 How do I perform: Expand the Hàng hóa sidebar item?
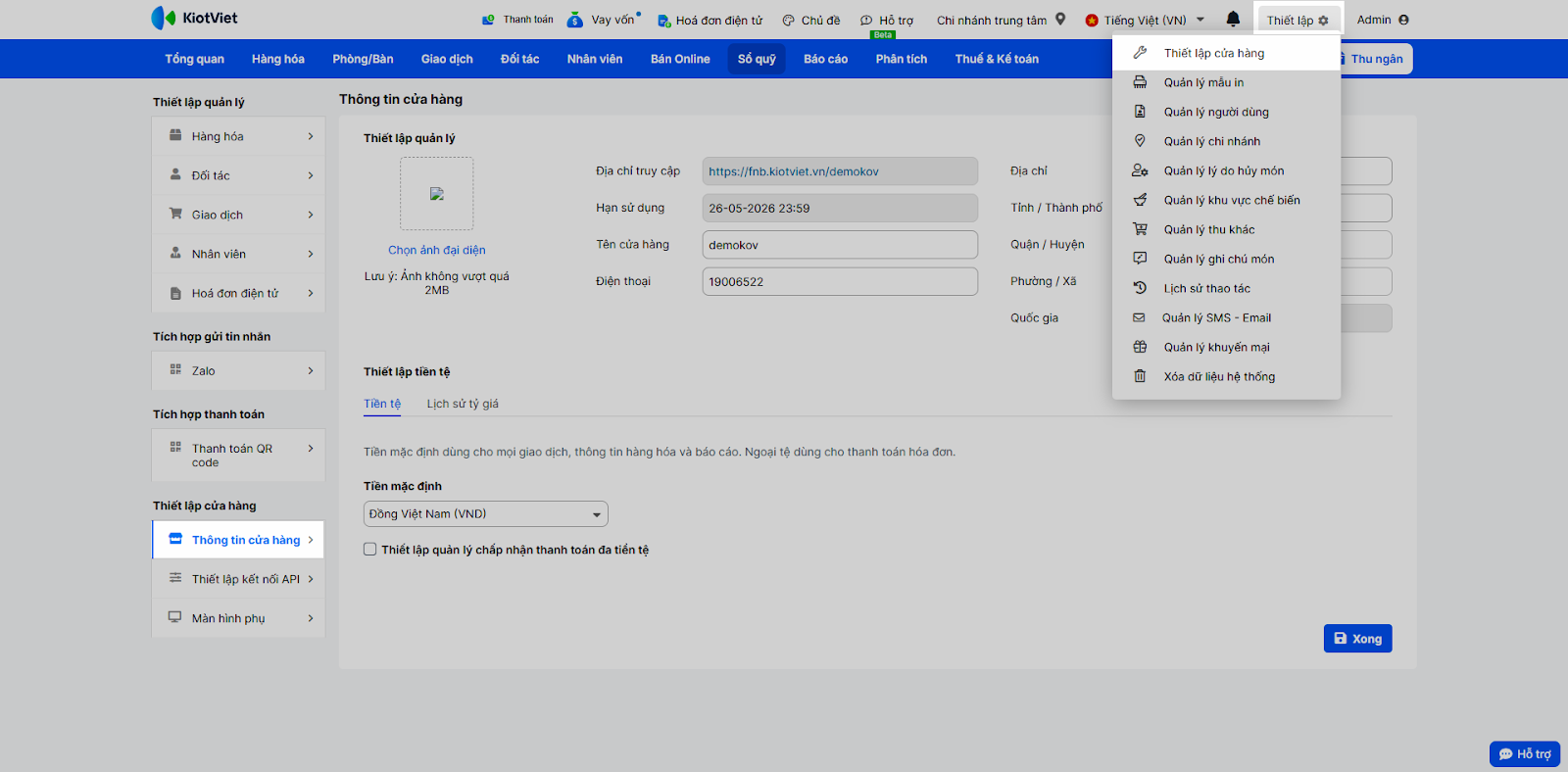[238, 136]
